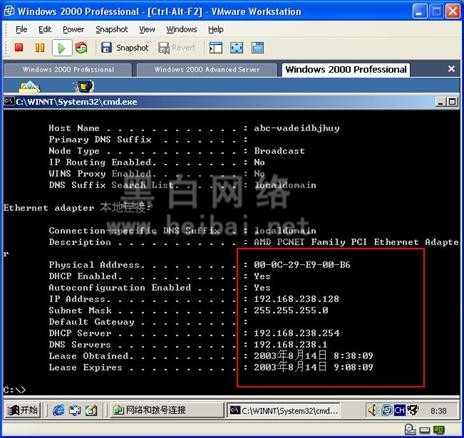Open the Snapshot menu
Image resolution: width=464 pixels, height=438 pixels.
[x=111, y=29]
